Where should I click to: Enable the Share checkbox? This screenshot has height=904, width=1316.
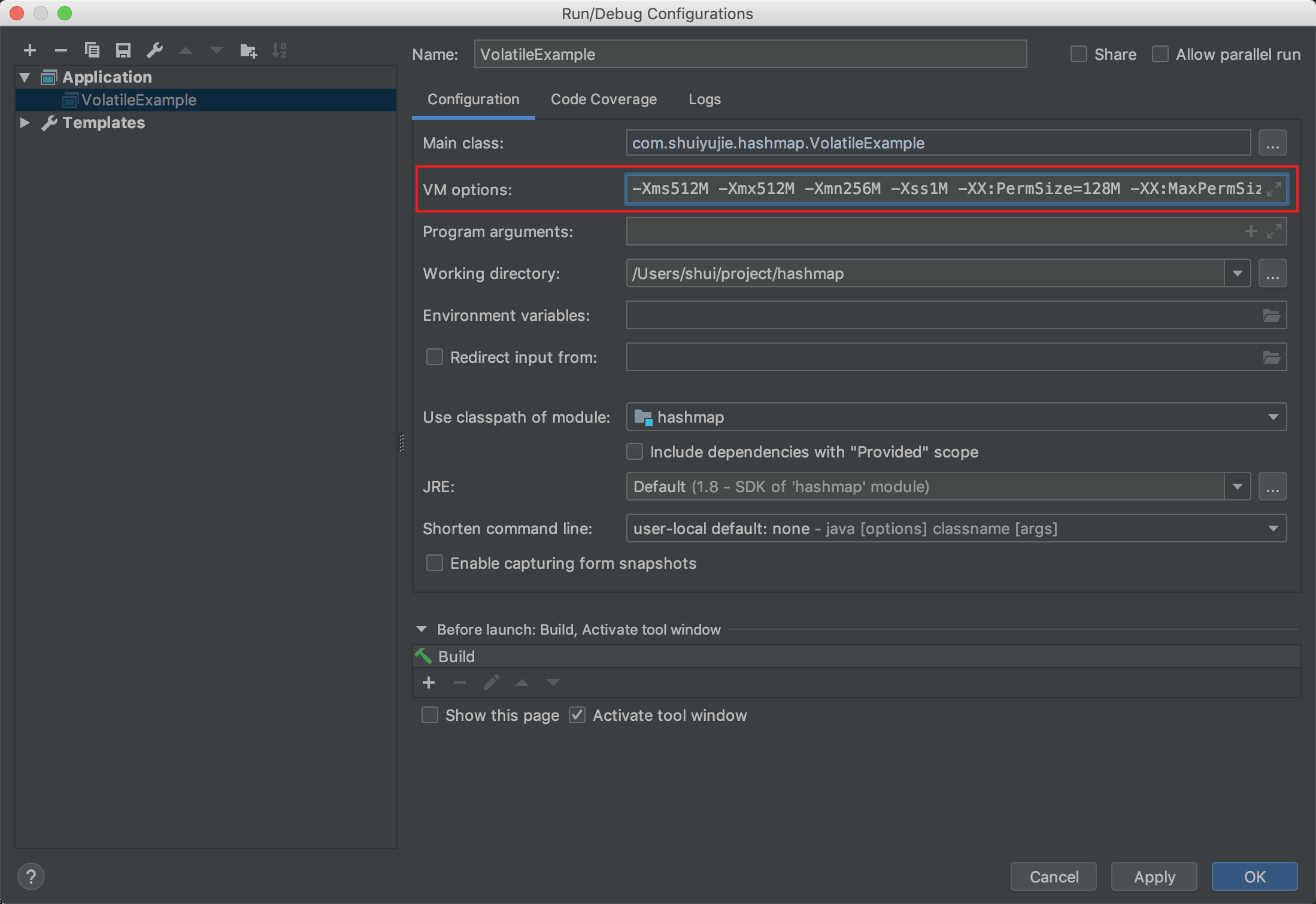(1079, 54)
